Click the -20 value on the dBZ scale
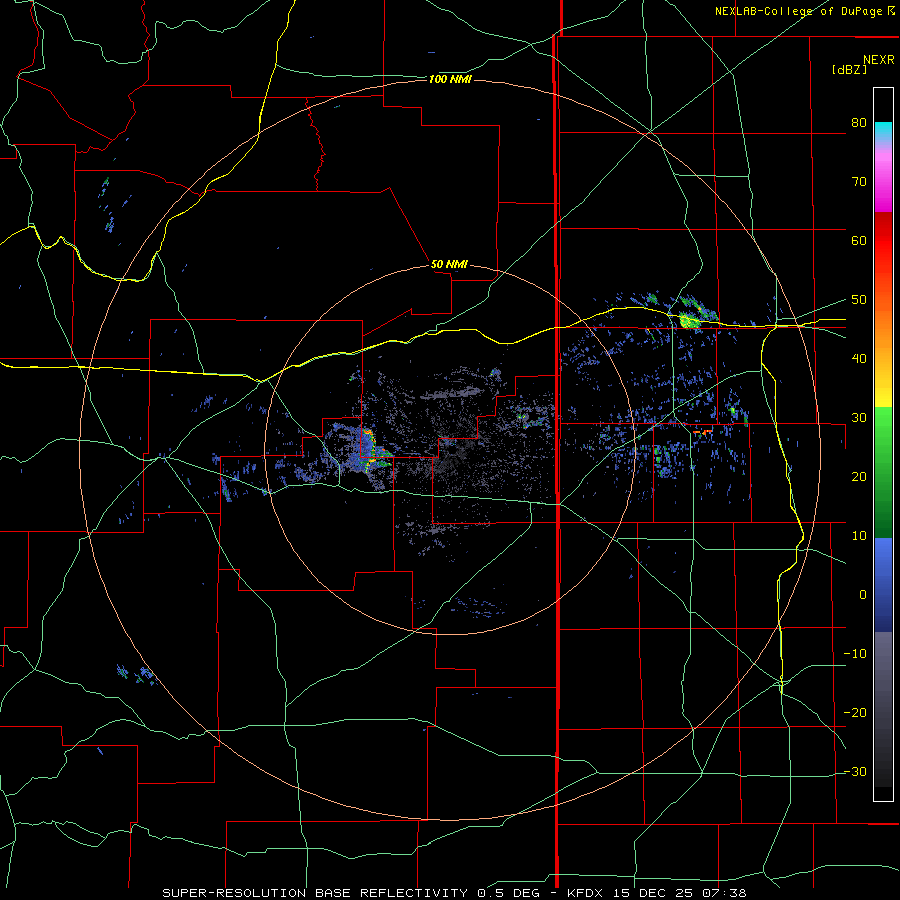Viewport: 900px width, 900px height. (x=855, y=713)
